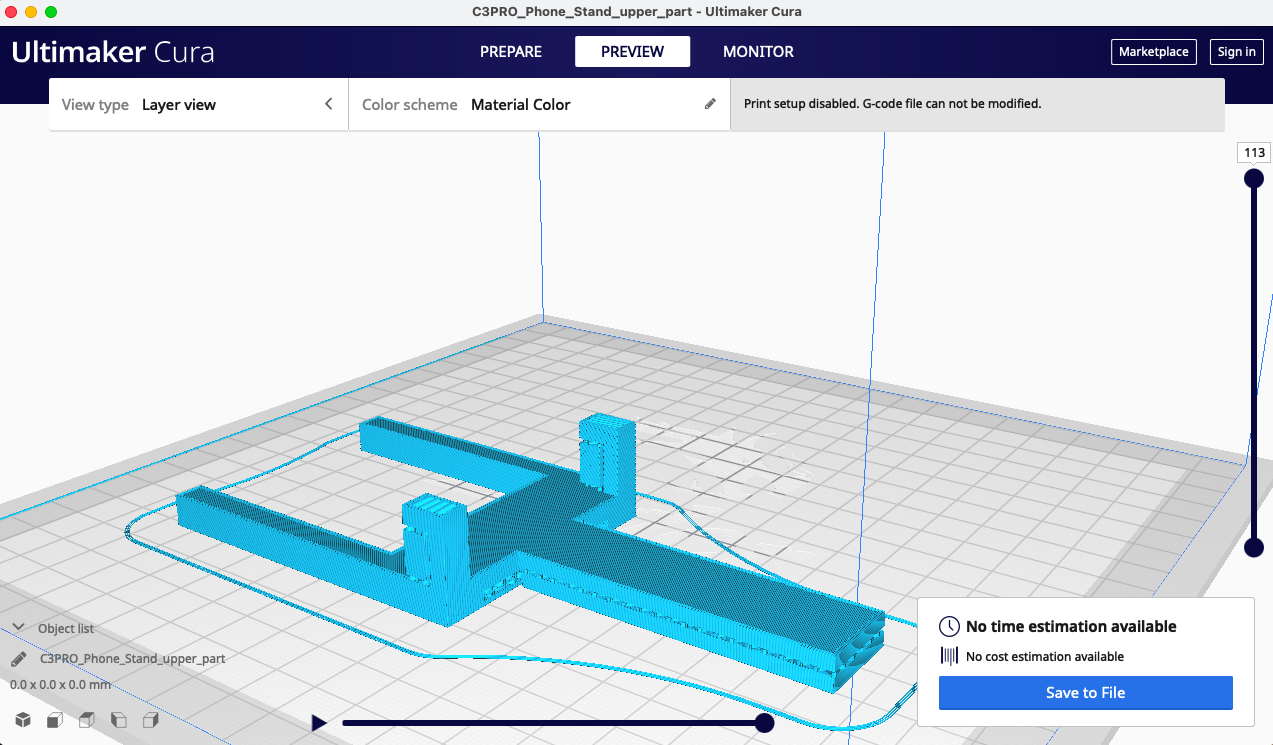Click the macOS yellow minimize button
1273x745 pixels.
pos(31,12)
